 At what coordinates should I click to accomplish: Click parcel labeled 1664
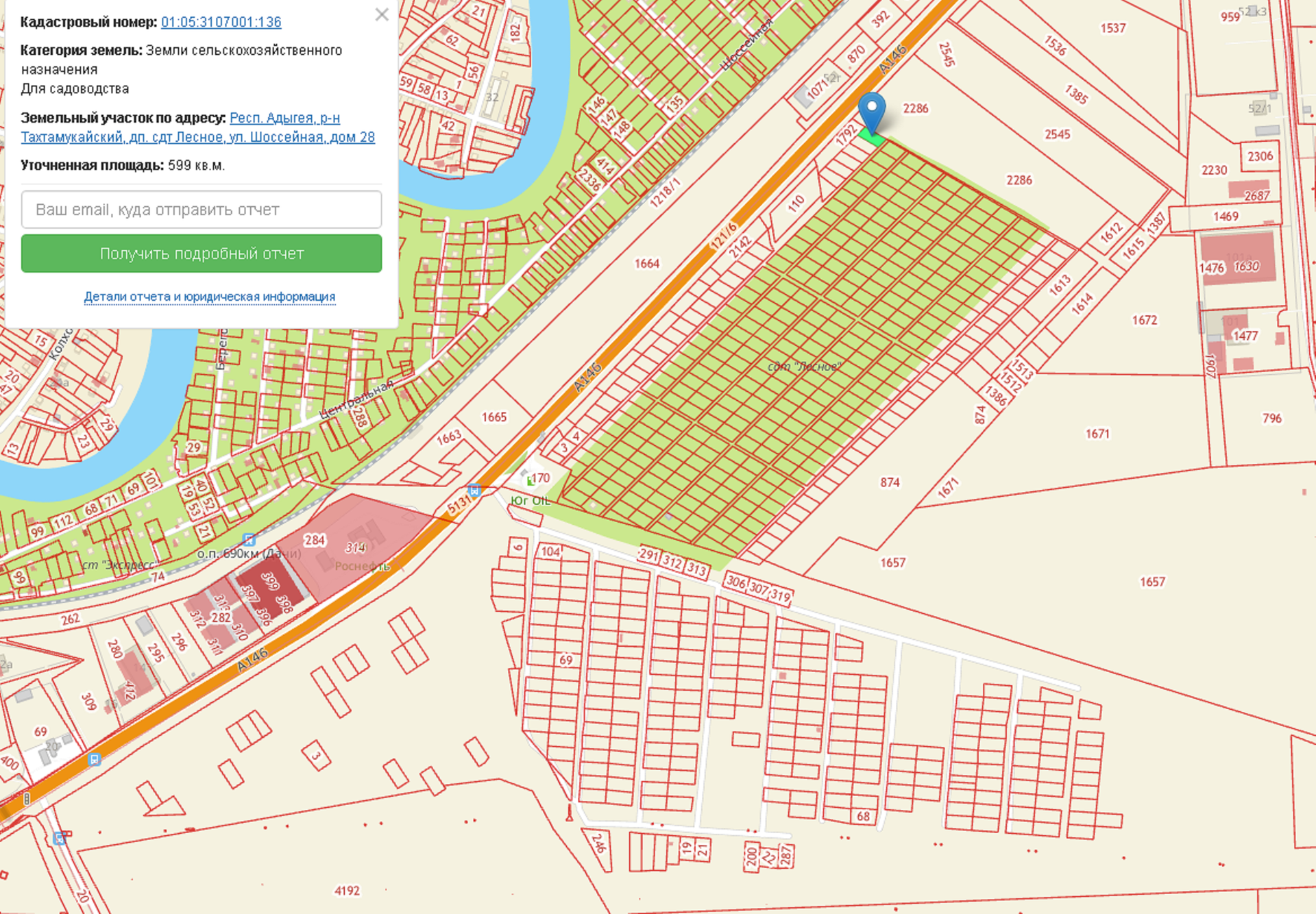[x=646, y=263]
